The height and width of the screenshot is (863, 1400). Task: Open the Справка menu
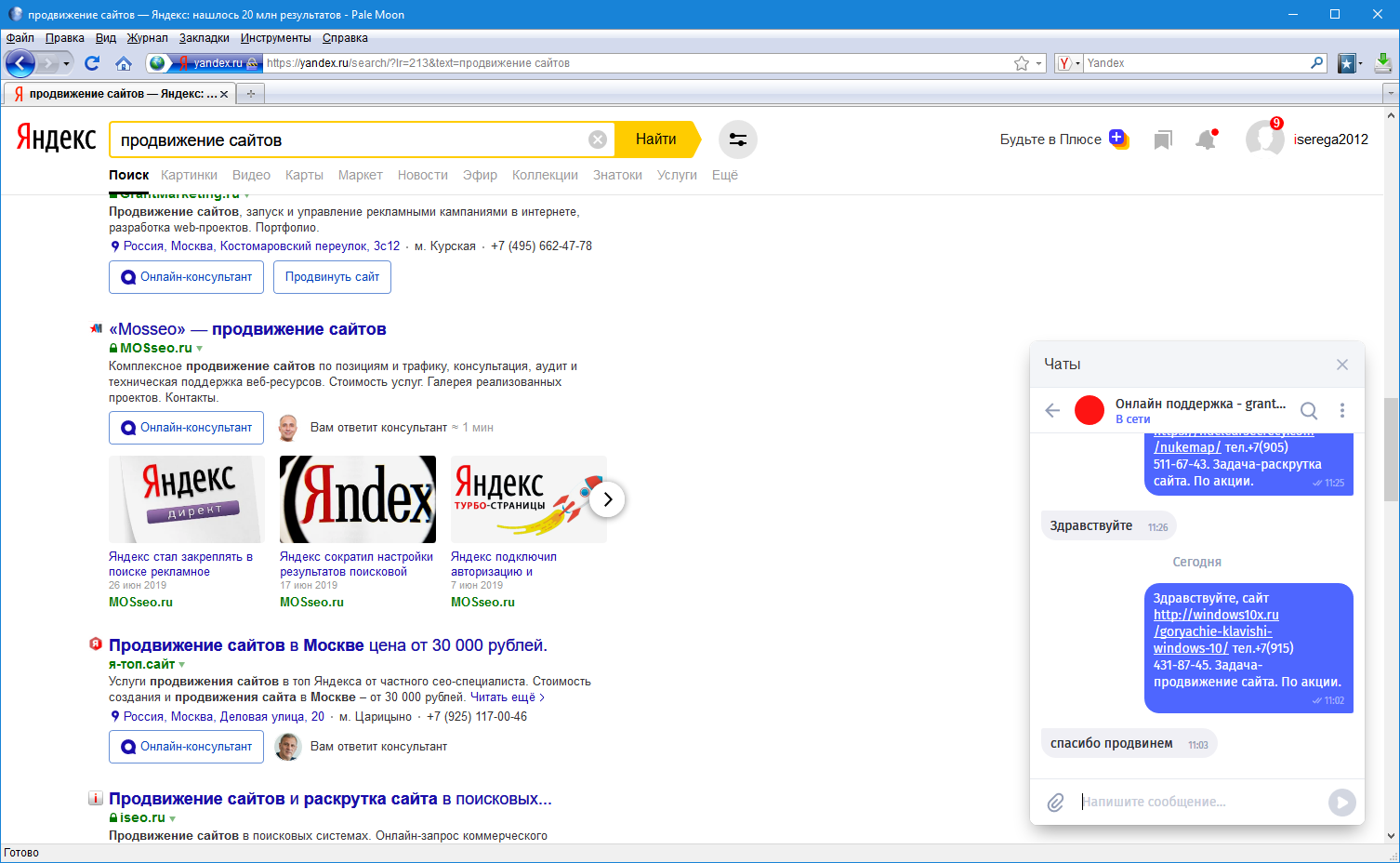pyautogui.click(x=345, y=38)
